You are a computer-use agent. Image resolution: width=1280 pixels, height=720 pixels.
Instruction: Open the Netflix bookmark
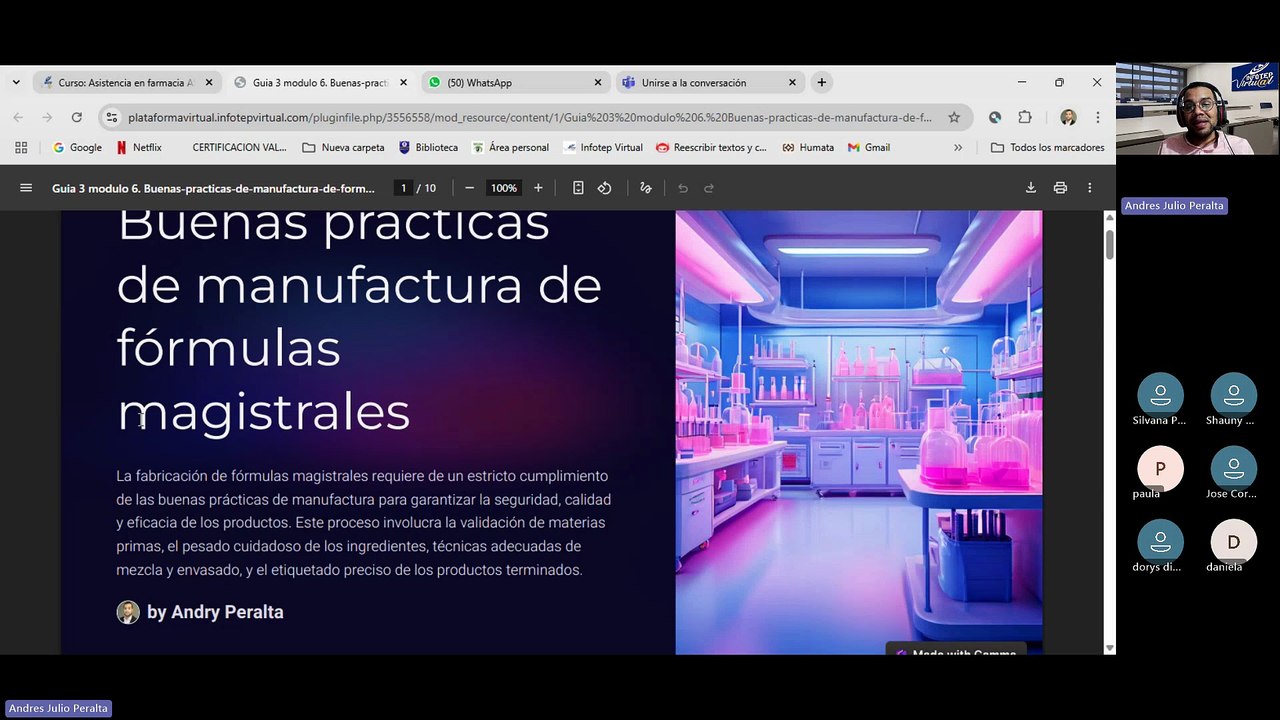point(139,147)
